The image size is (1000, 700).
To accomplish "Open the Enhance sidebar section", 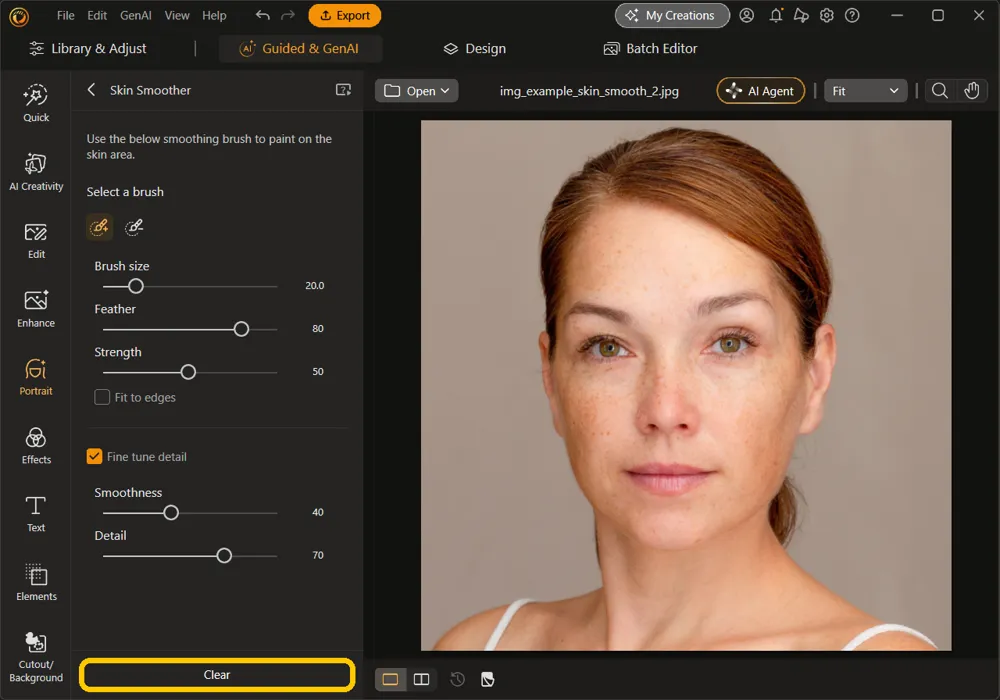I will 36,309.
